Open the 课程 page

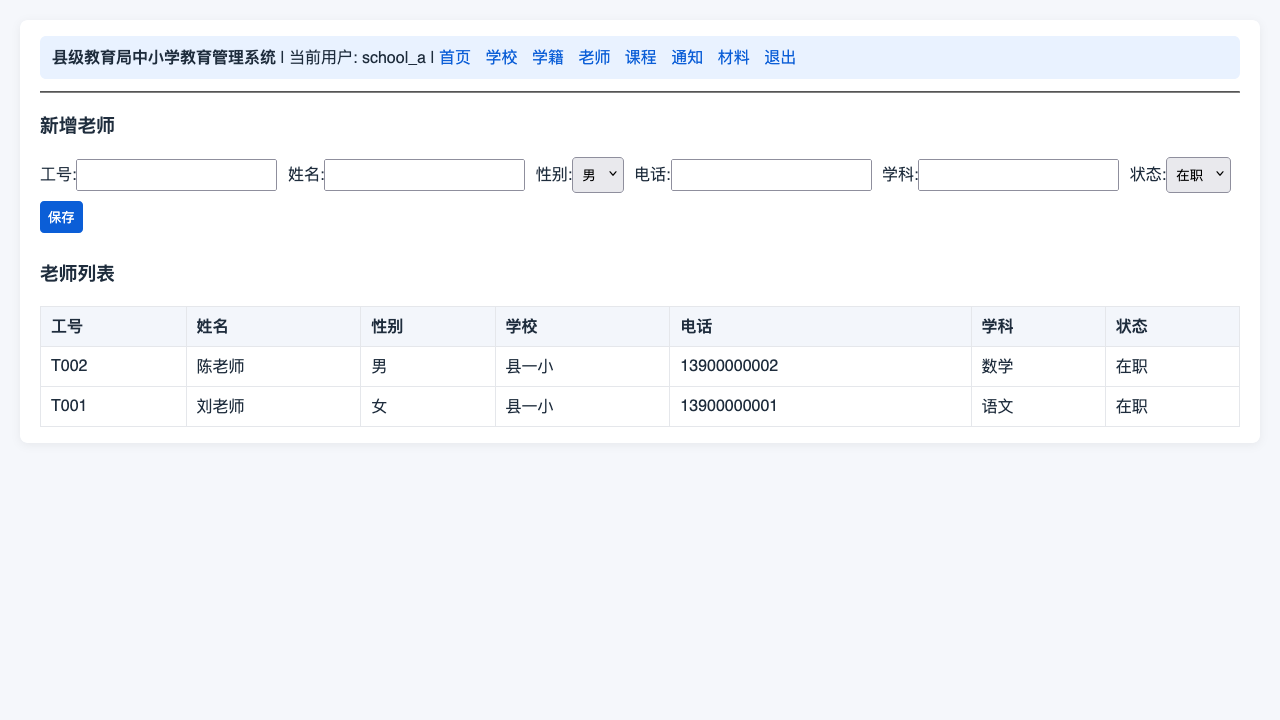(x=641, y=57)
